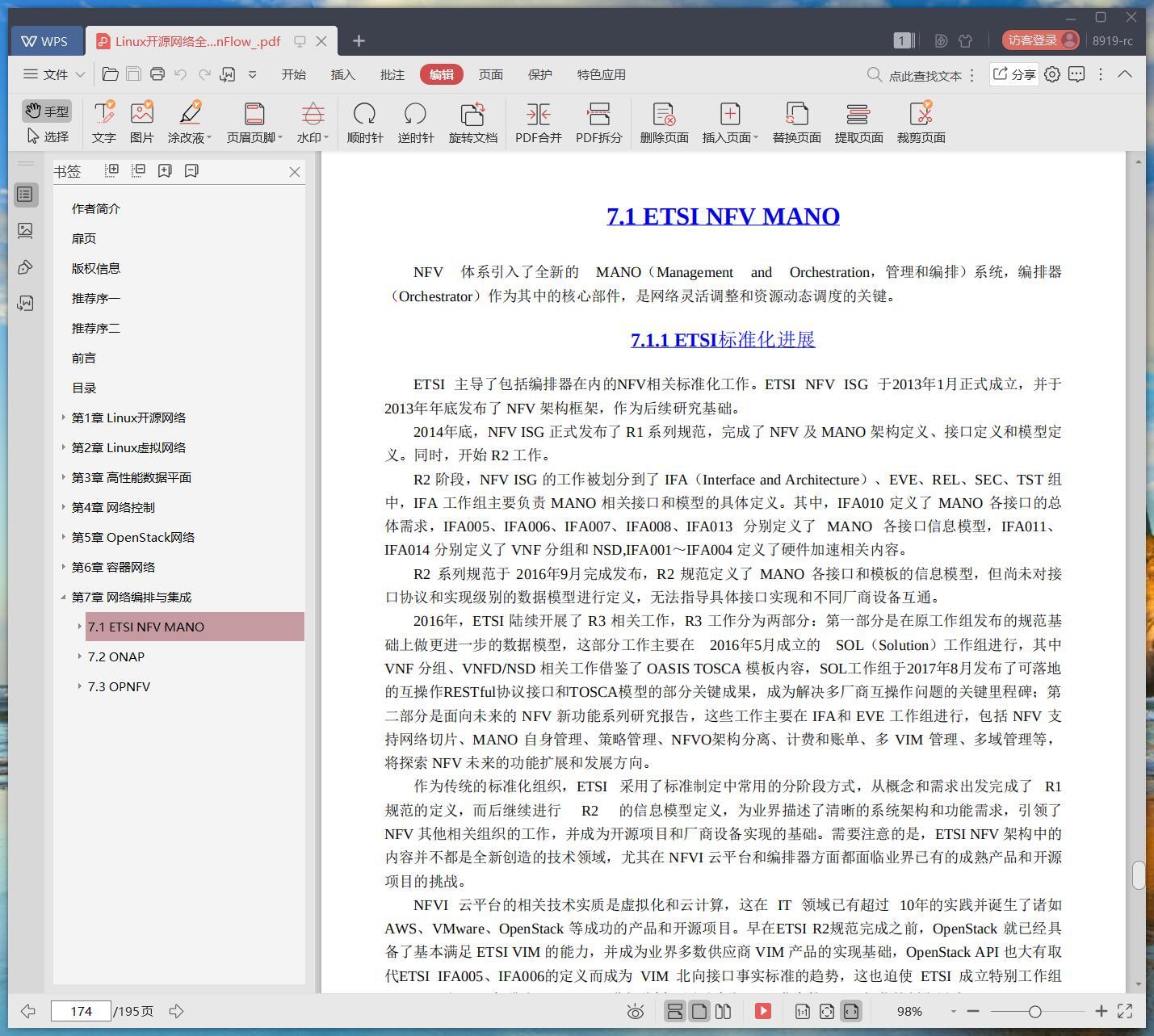The height and width of the screenshot is (1036, 1154).
Task: Enable two-page view mode
Action: click(724, 1011)
